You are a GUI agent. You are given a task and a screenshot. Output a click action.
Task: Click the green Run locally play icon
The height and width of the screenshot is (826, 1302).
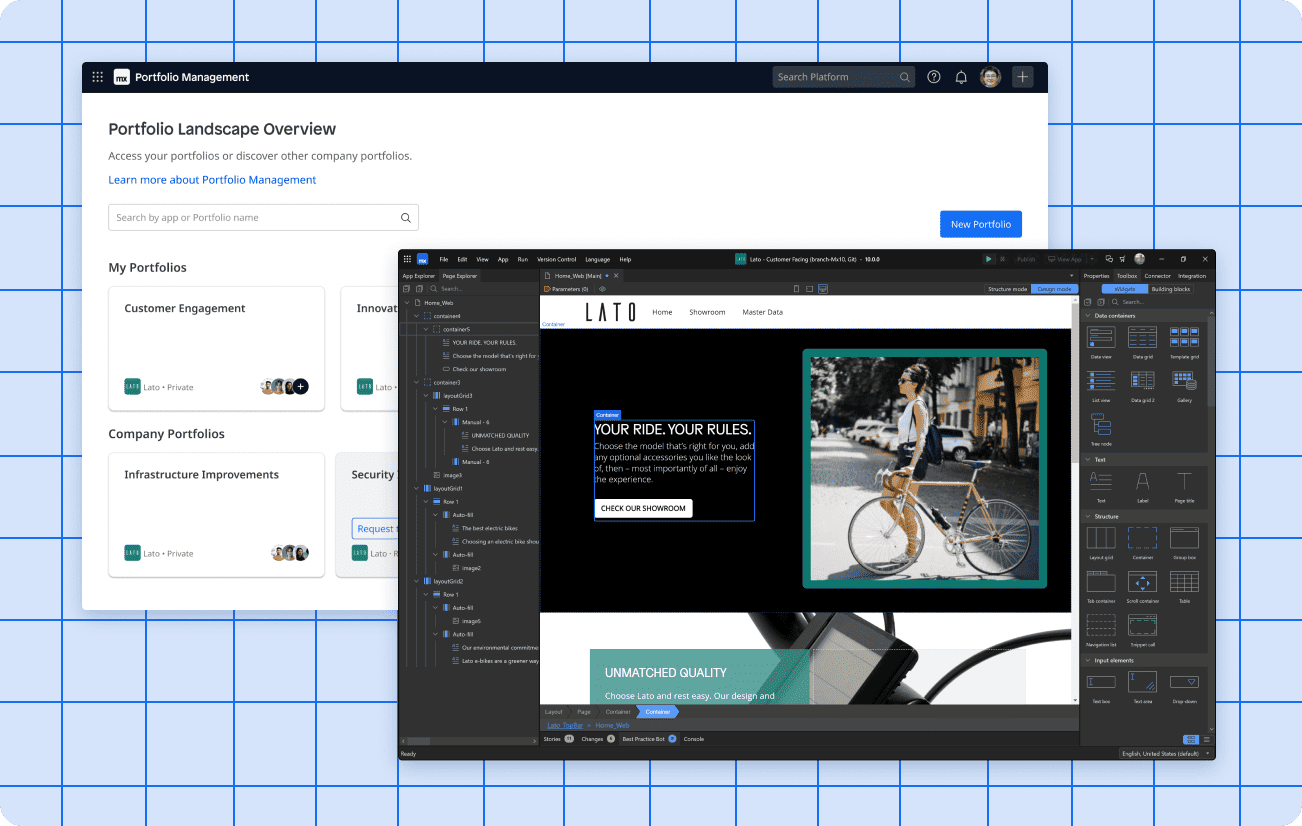point(988,259)
